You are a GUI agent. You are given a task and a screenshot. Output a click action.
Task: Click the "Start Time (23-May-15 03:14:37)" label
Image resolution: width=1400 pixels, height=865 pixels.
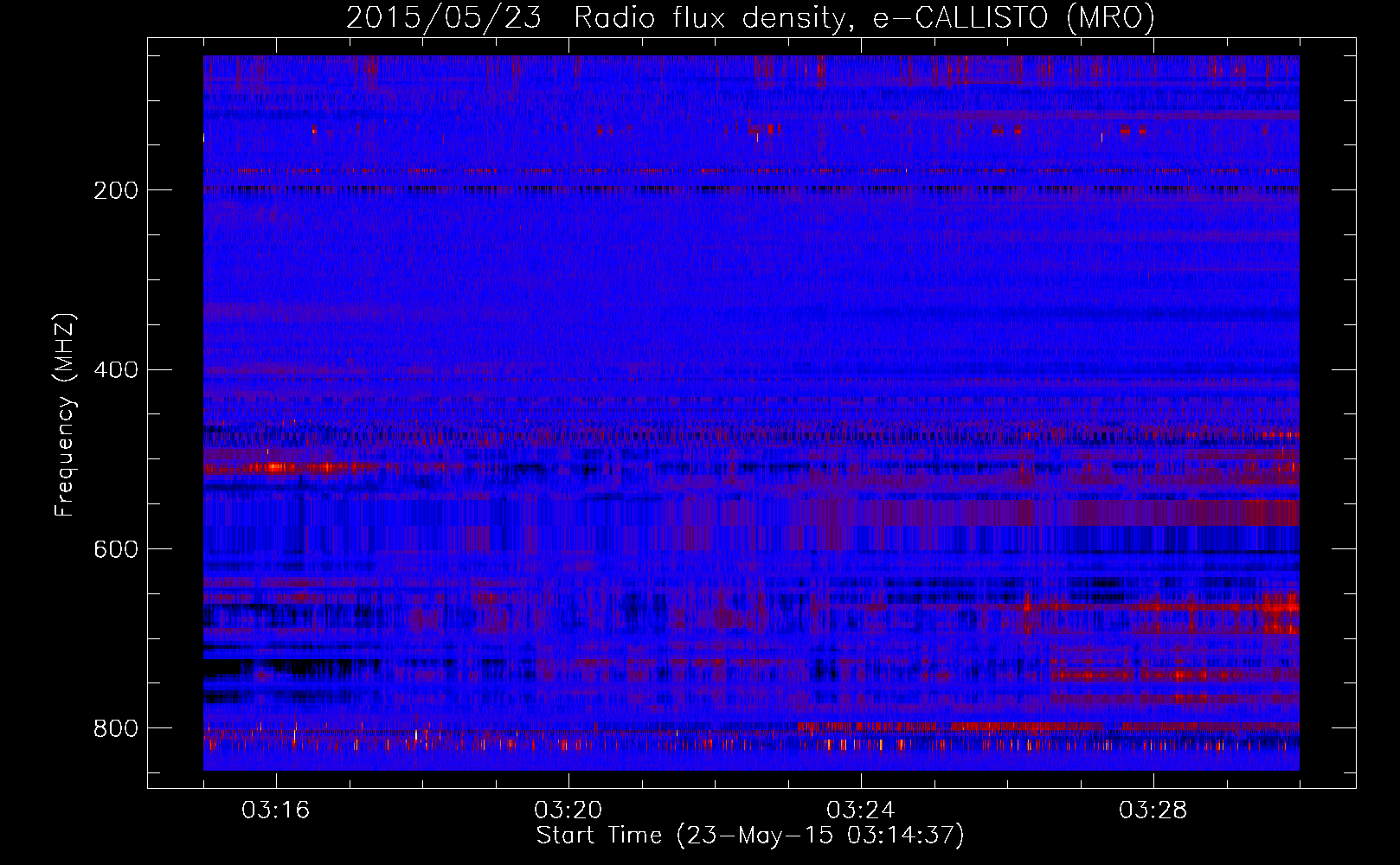click(x=750, y=836)
